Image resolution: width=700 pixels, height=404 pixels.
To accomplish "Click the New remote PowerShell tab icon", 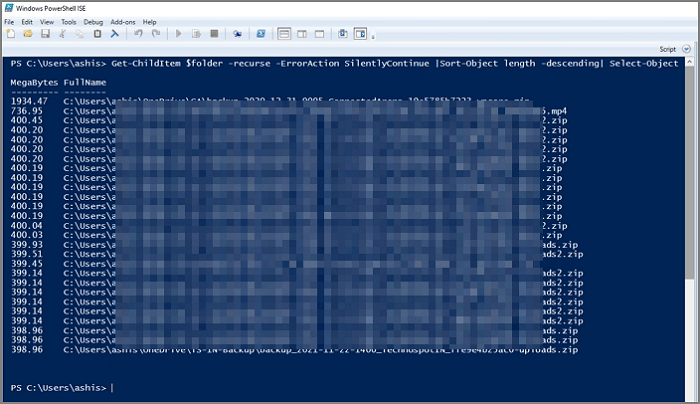I will (x=237, y=33).
